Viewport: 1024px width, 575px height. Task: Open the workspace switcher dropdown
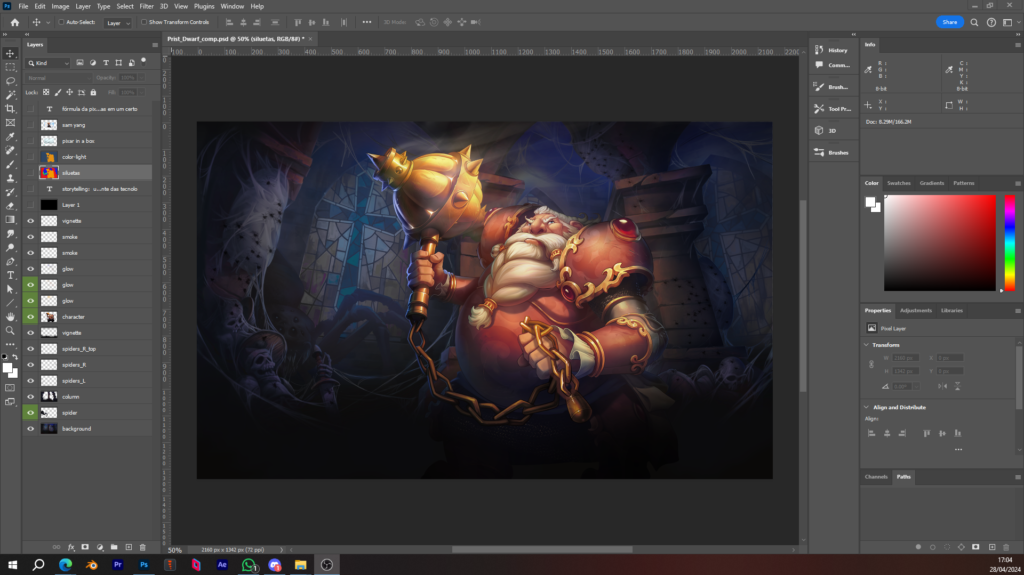1010,22
